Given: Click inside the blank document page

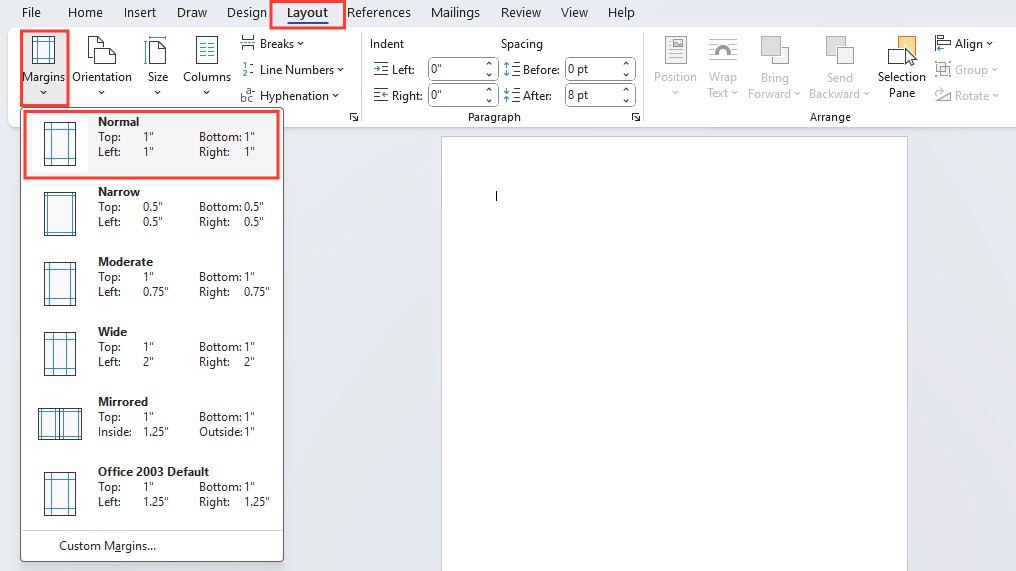Looking at the screenshot, I should pyautogui.click(x=674, y=353).
